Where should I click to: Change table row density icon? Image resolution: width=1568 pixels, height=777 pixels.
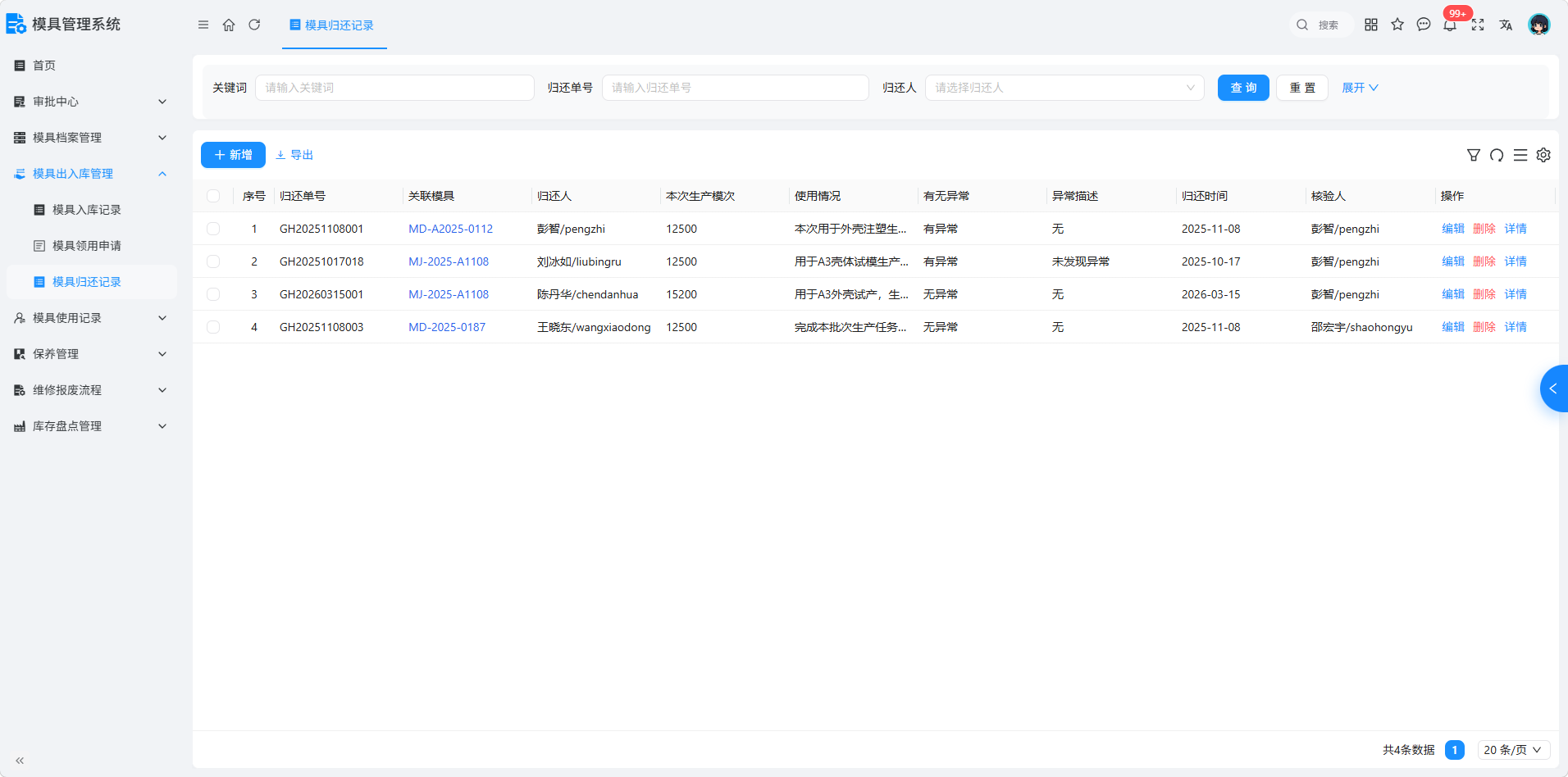(x=1520, y=155)
